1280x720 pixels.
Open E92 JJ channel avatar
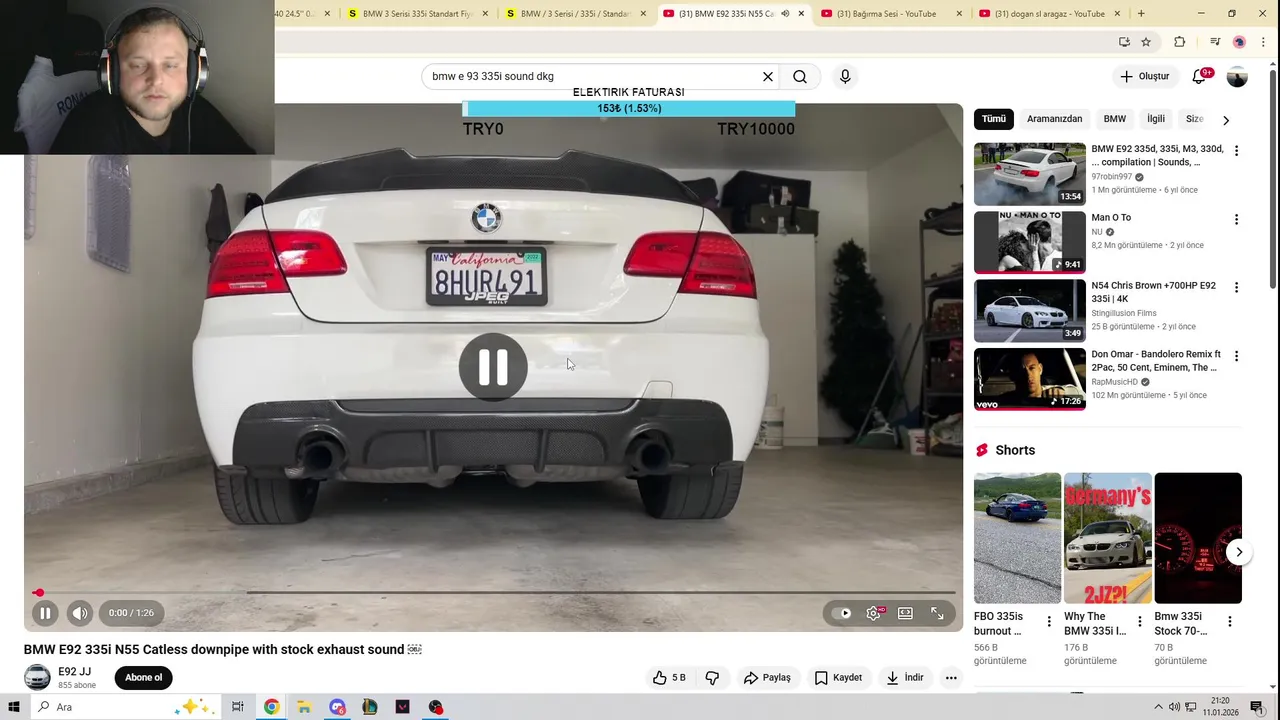click(x=37, y=678)
